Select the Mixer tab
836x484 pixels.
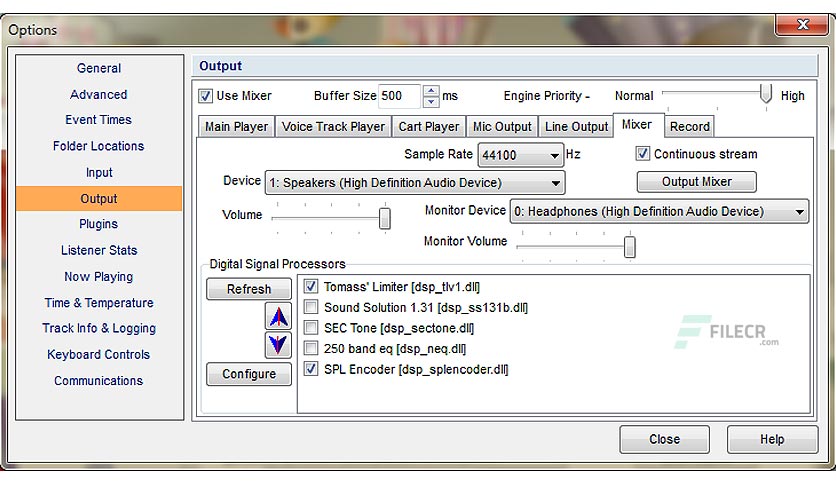pyautogui.click(x=638, y=125)
